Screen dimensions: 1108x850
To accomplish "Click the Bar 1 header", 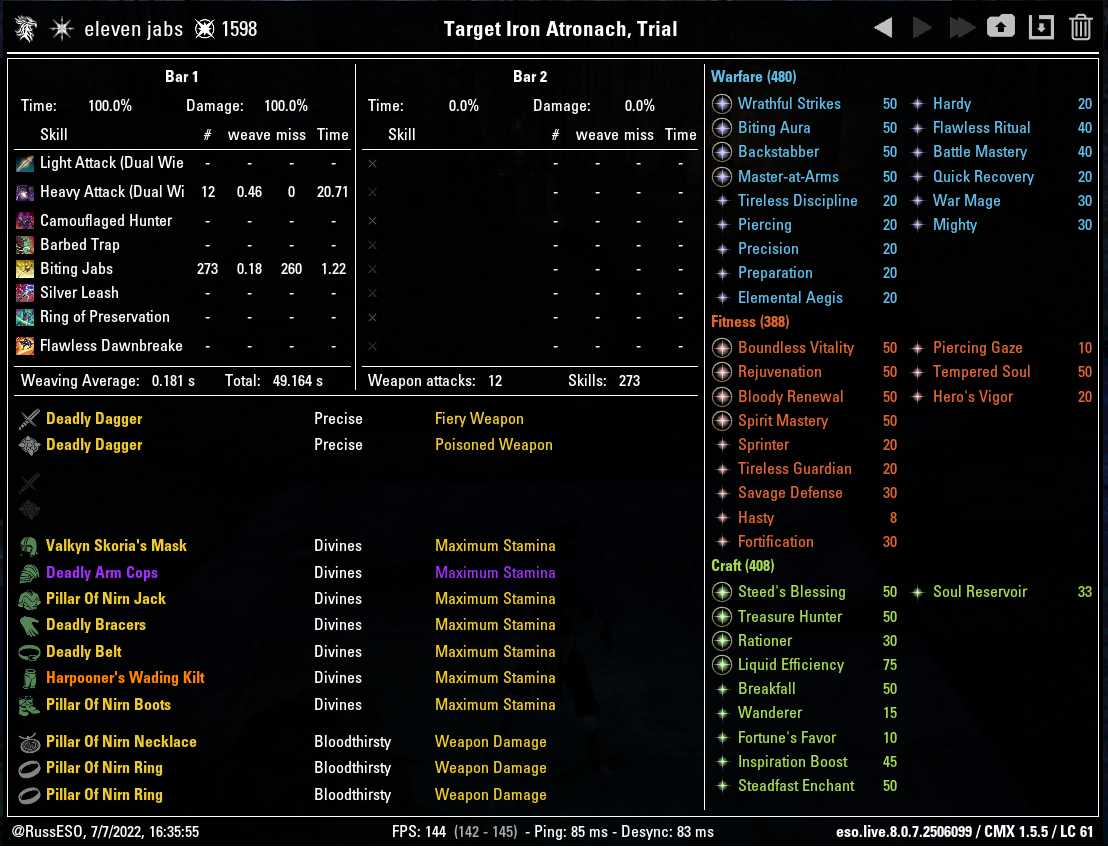I will point(182,76).
